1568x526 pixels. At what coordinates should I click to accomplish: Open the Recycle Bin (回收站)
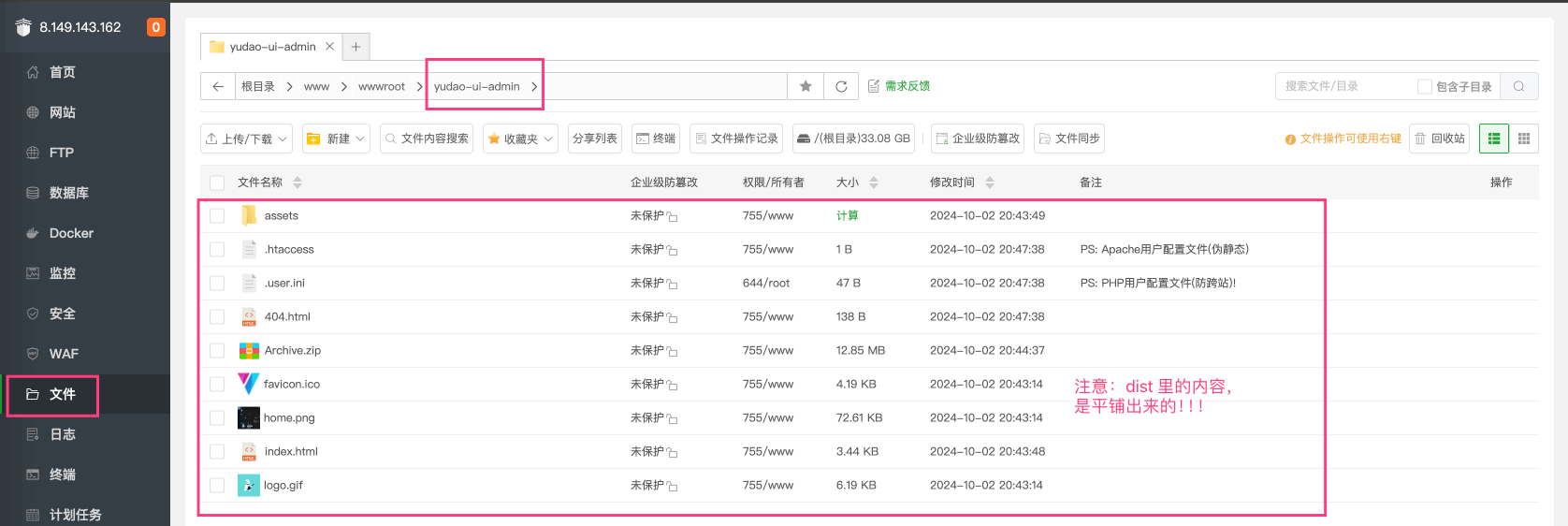click(1439, 139)
